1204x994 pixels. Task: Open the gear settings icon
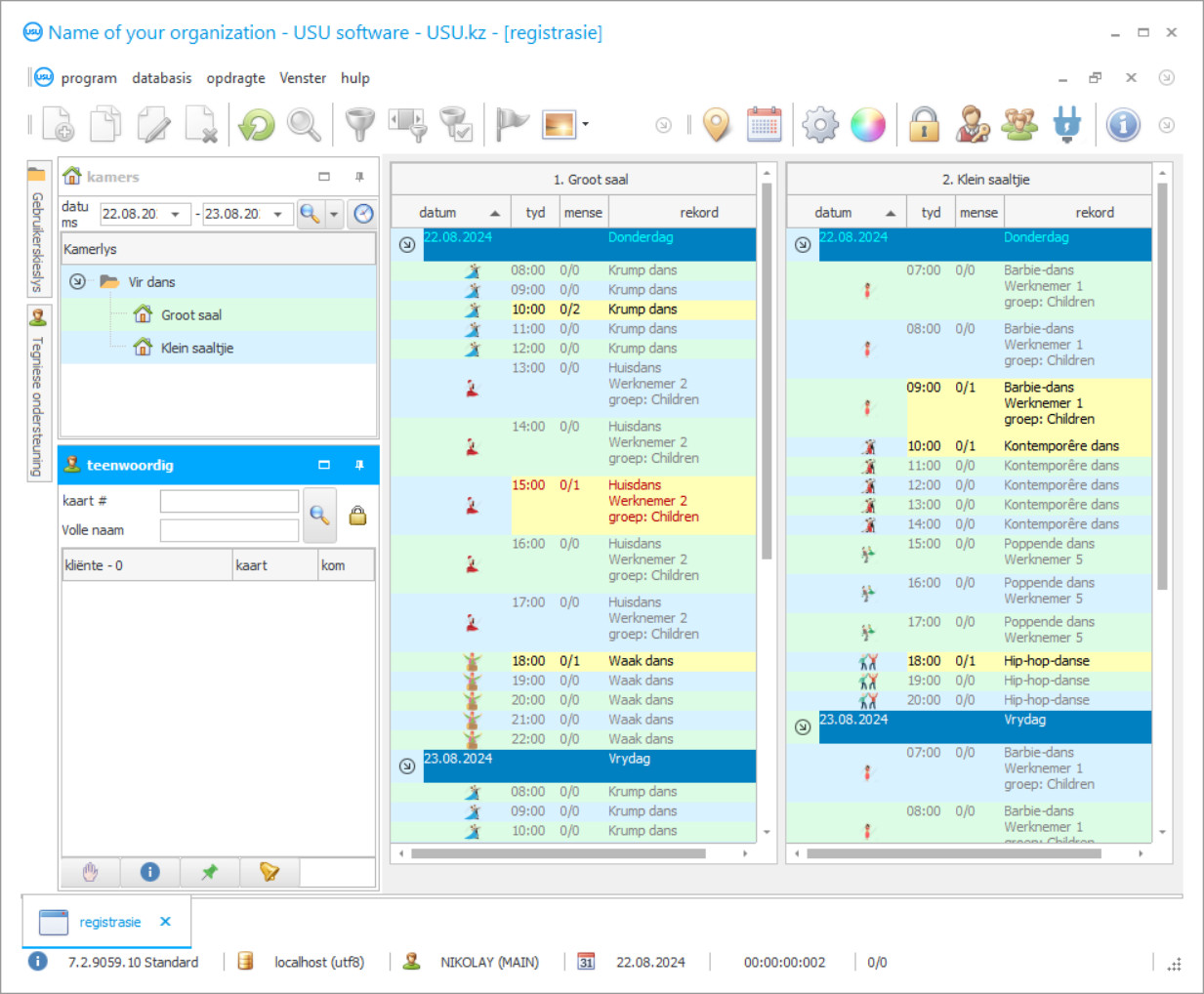pos(819,125)
